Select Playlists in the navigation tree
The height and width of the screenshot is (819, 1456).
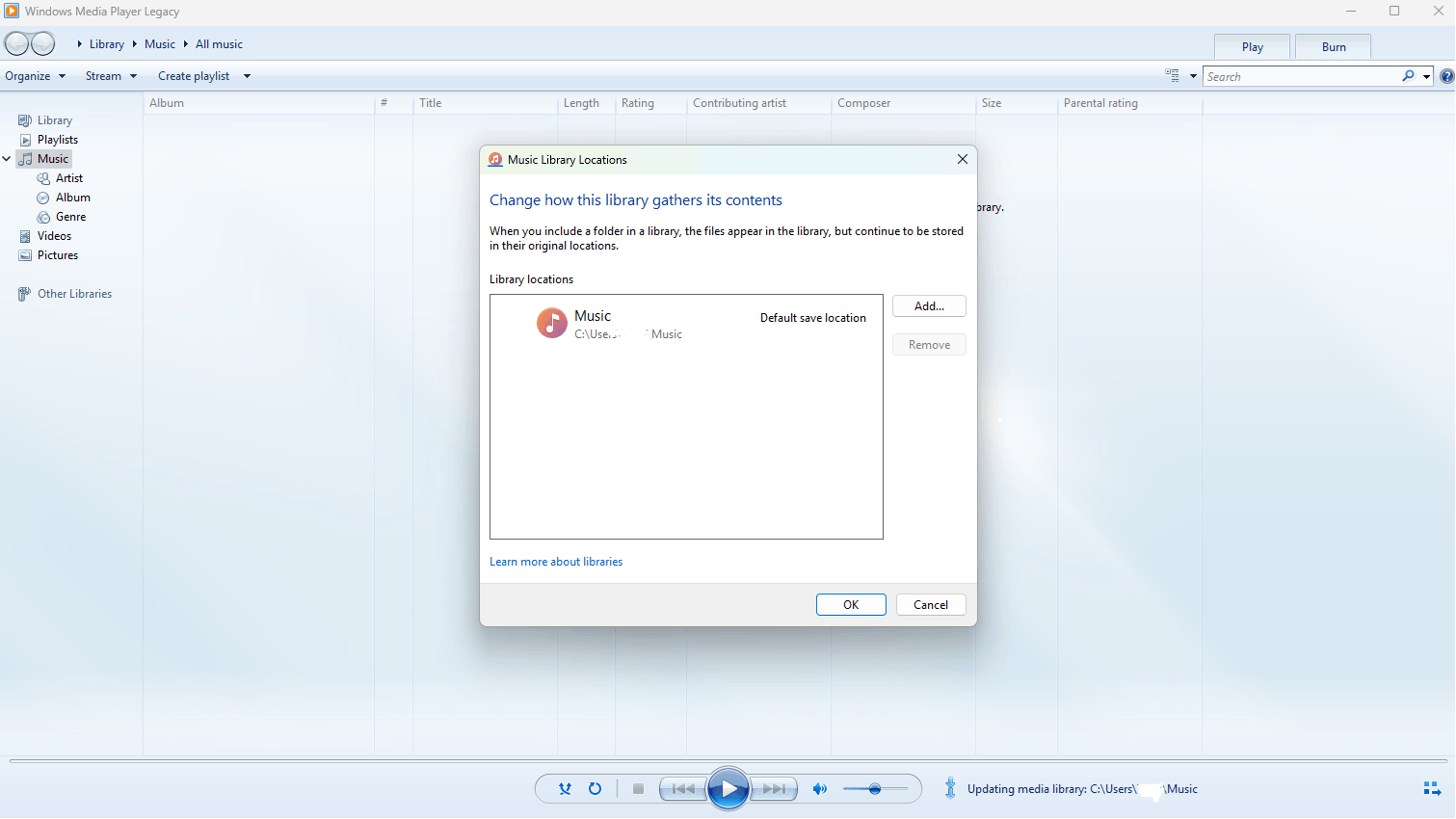(58, 140)
